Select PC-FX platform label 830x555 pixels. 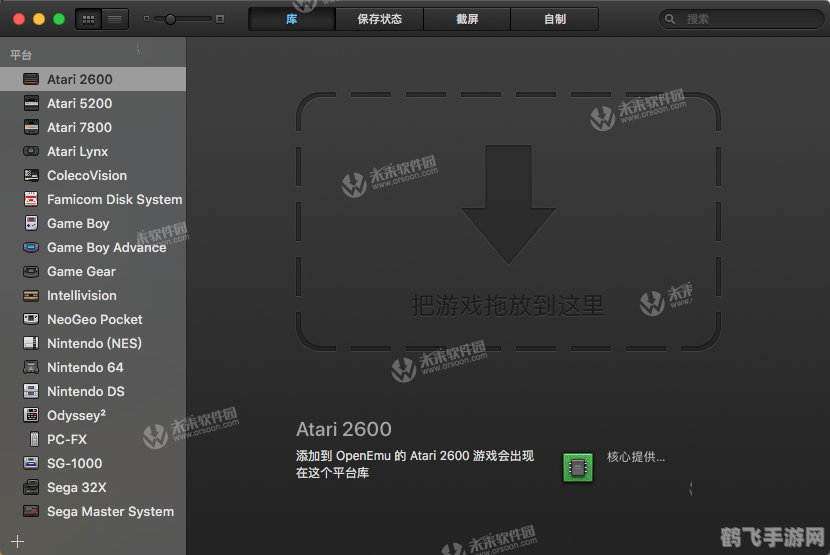click(x=67, y=439)
